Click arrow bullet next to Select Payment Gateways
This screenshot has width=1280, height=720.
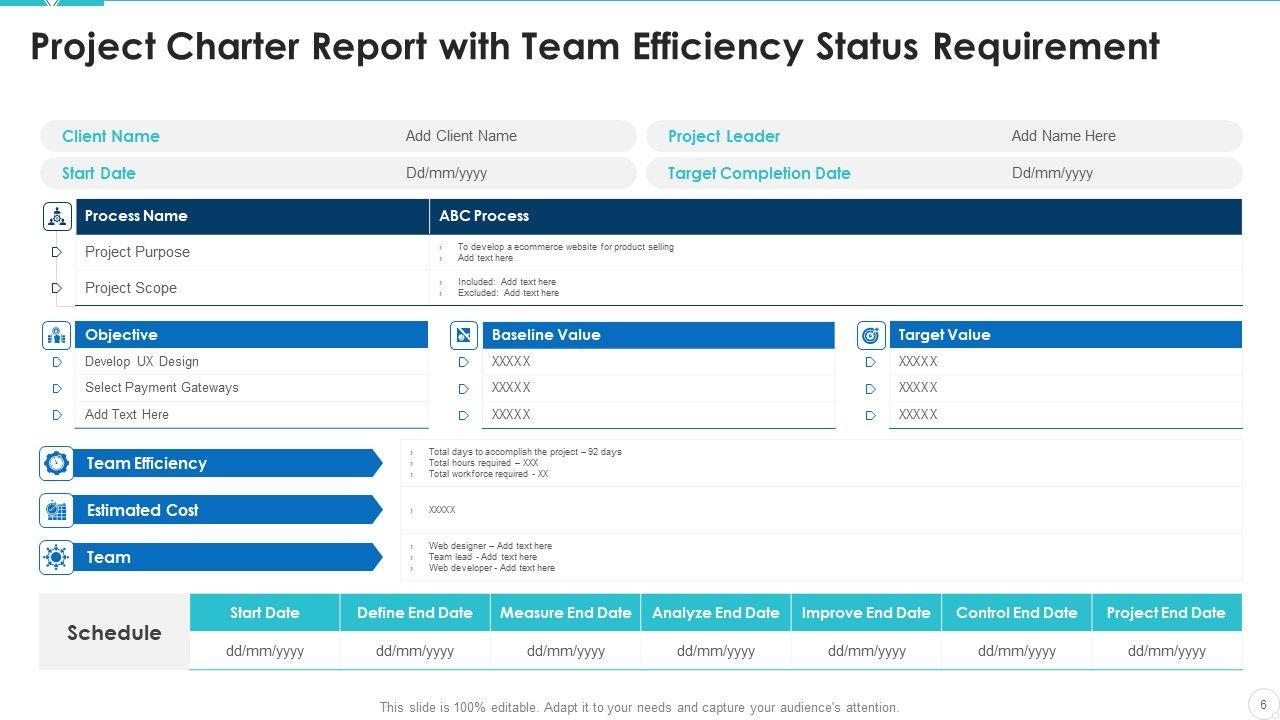[x=57, y=388]
